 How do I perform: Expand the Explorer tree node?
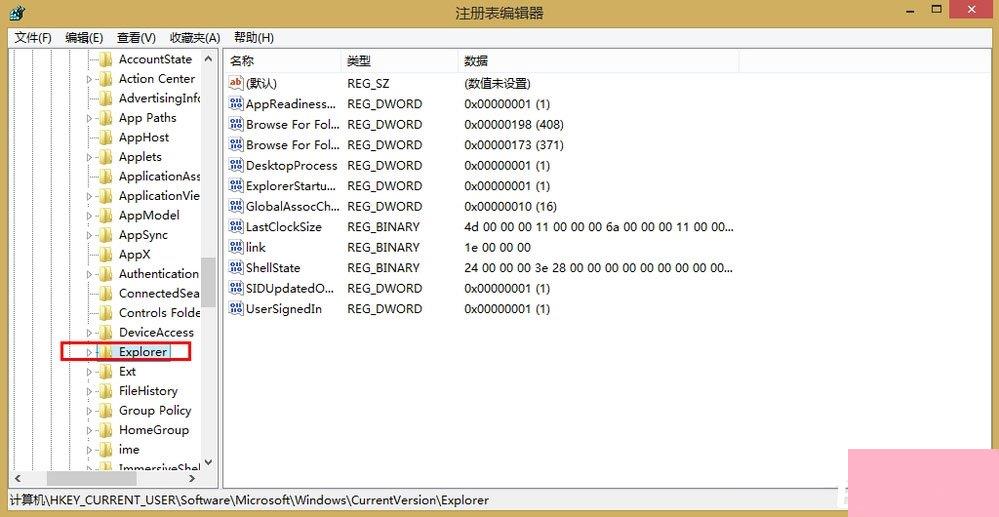[x=89, y=352]
